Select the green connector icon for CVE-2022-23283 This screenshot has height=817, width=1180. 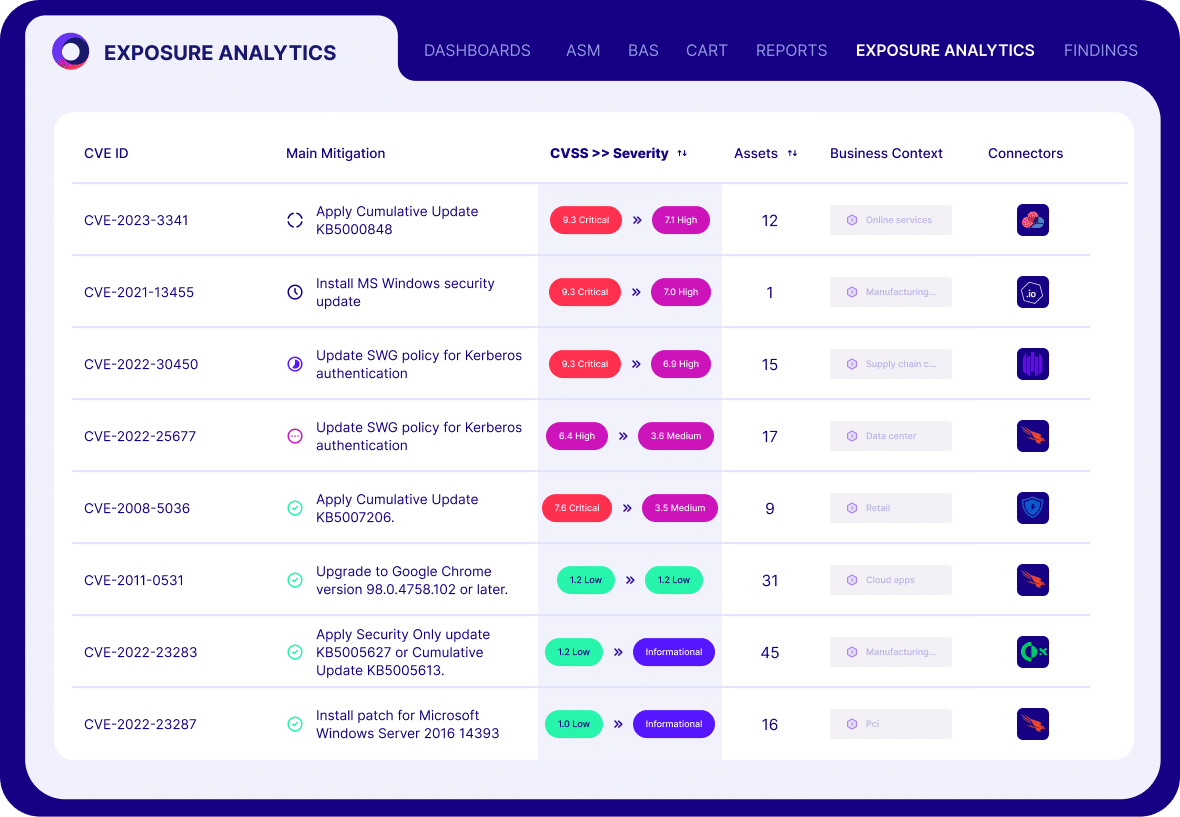point(1032,652)
